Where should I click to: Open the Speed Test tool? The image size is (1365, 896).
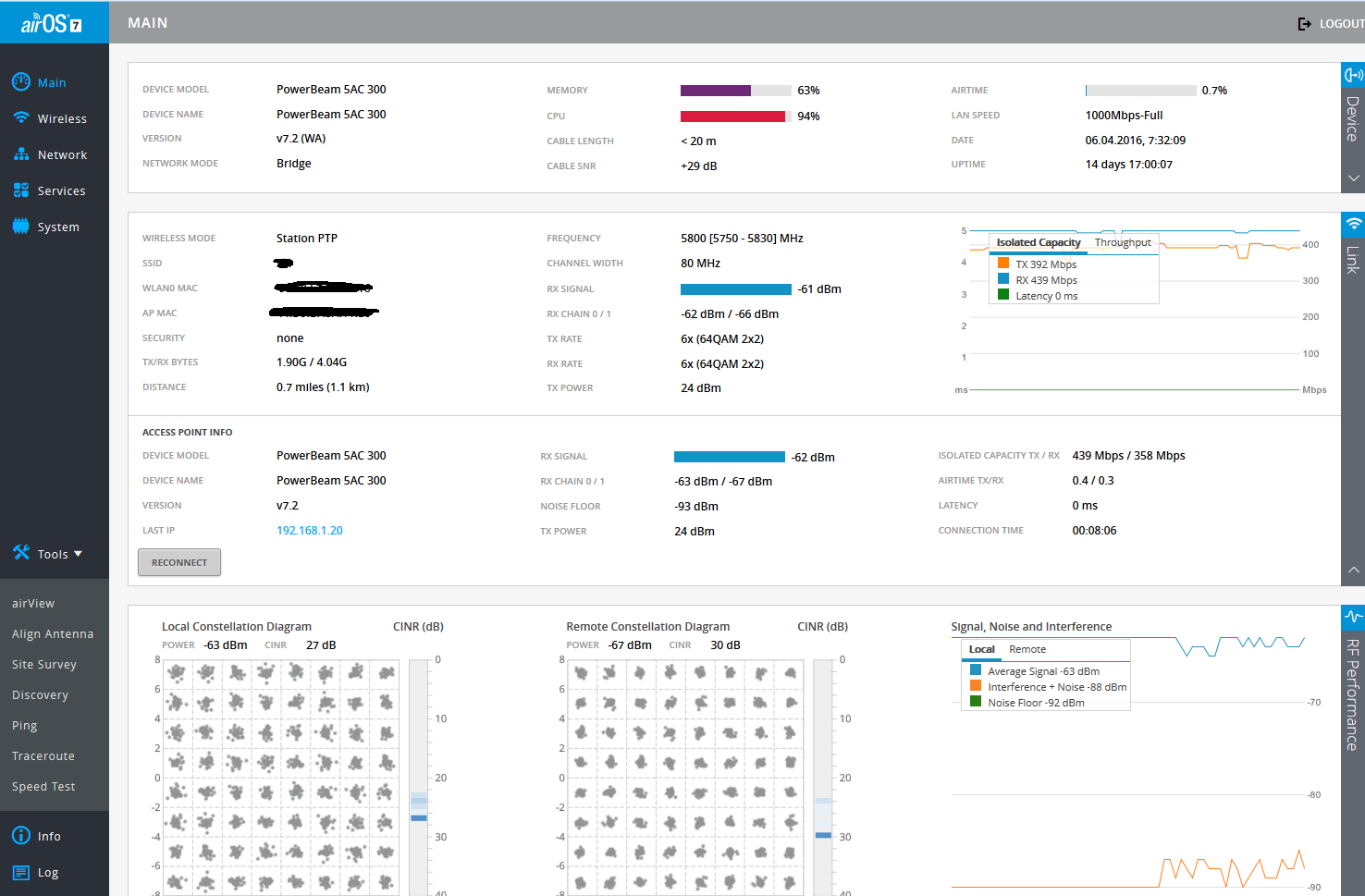point(43,786)
